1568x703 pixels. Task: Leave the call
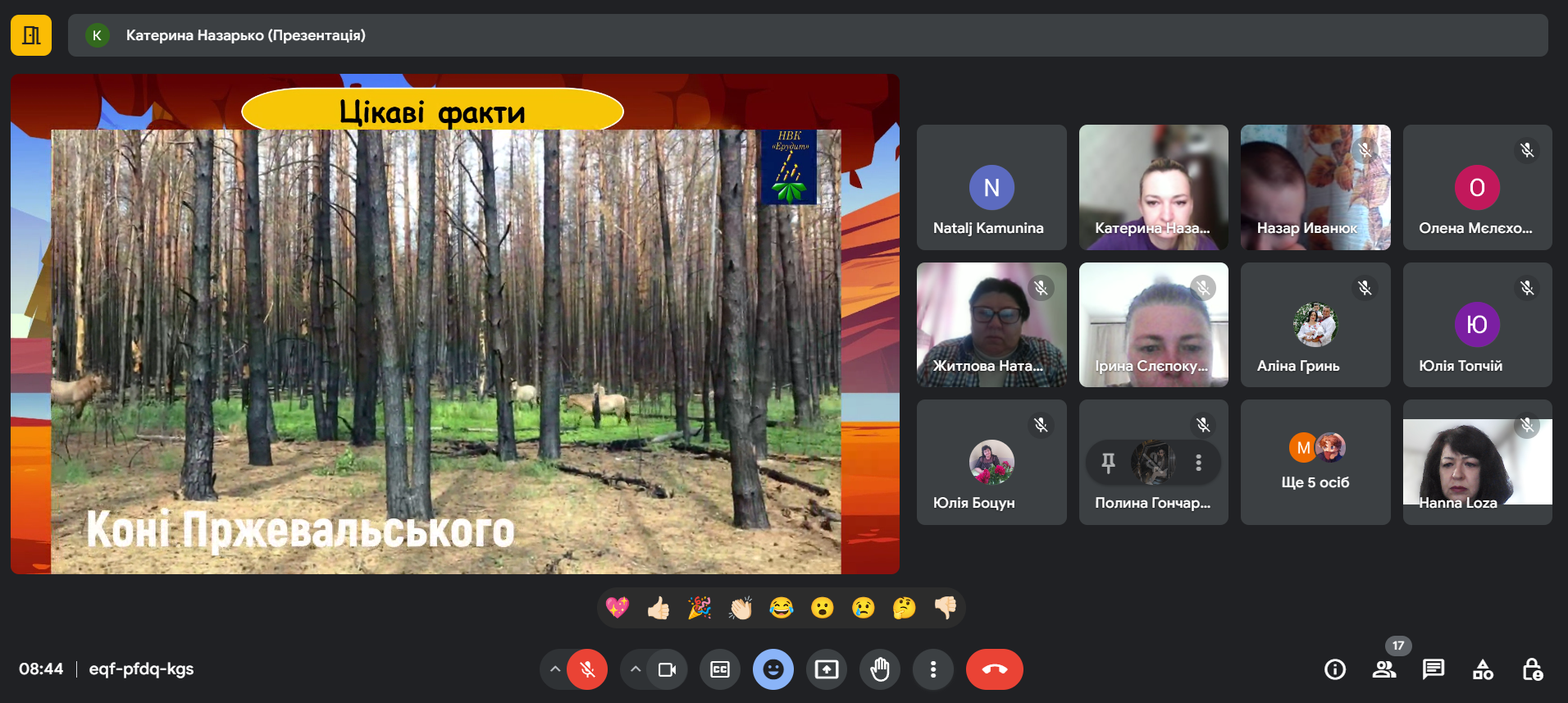994,669
